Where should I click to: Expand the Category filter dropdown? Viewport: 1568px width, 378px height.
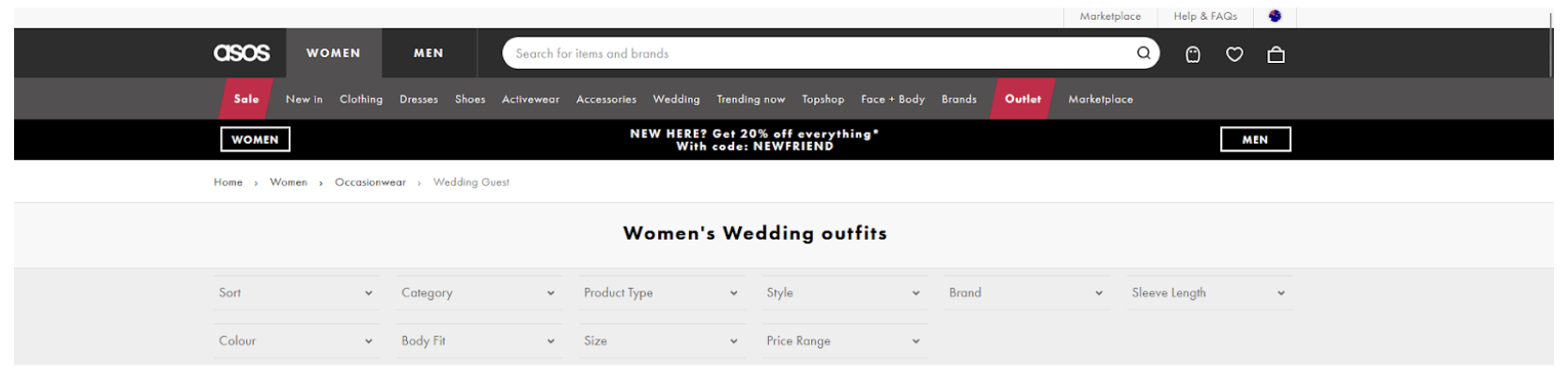coord(478,292)
